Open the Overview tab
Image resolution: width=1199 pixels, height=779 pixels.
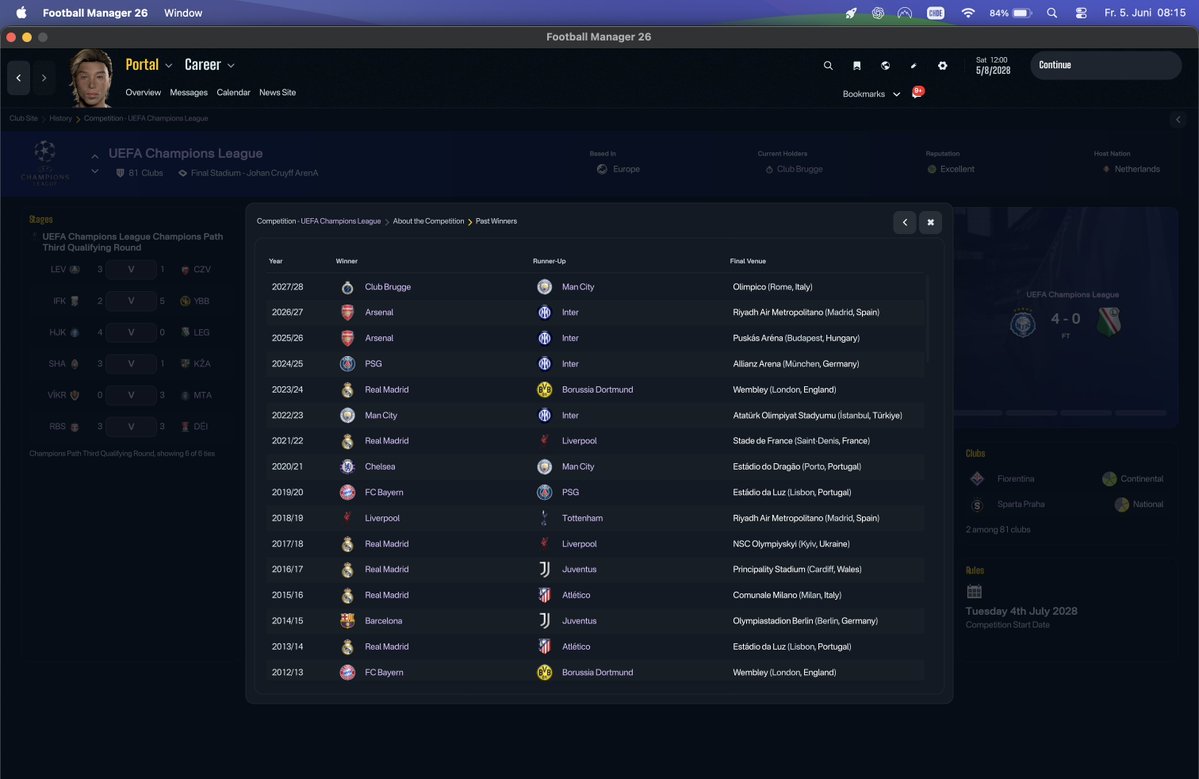[143, 93]
